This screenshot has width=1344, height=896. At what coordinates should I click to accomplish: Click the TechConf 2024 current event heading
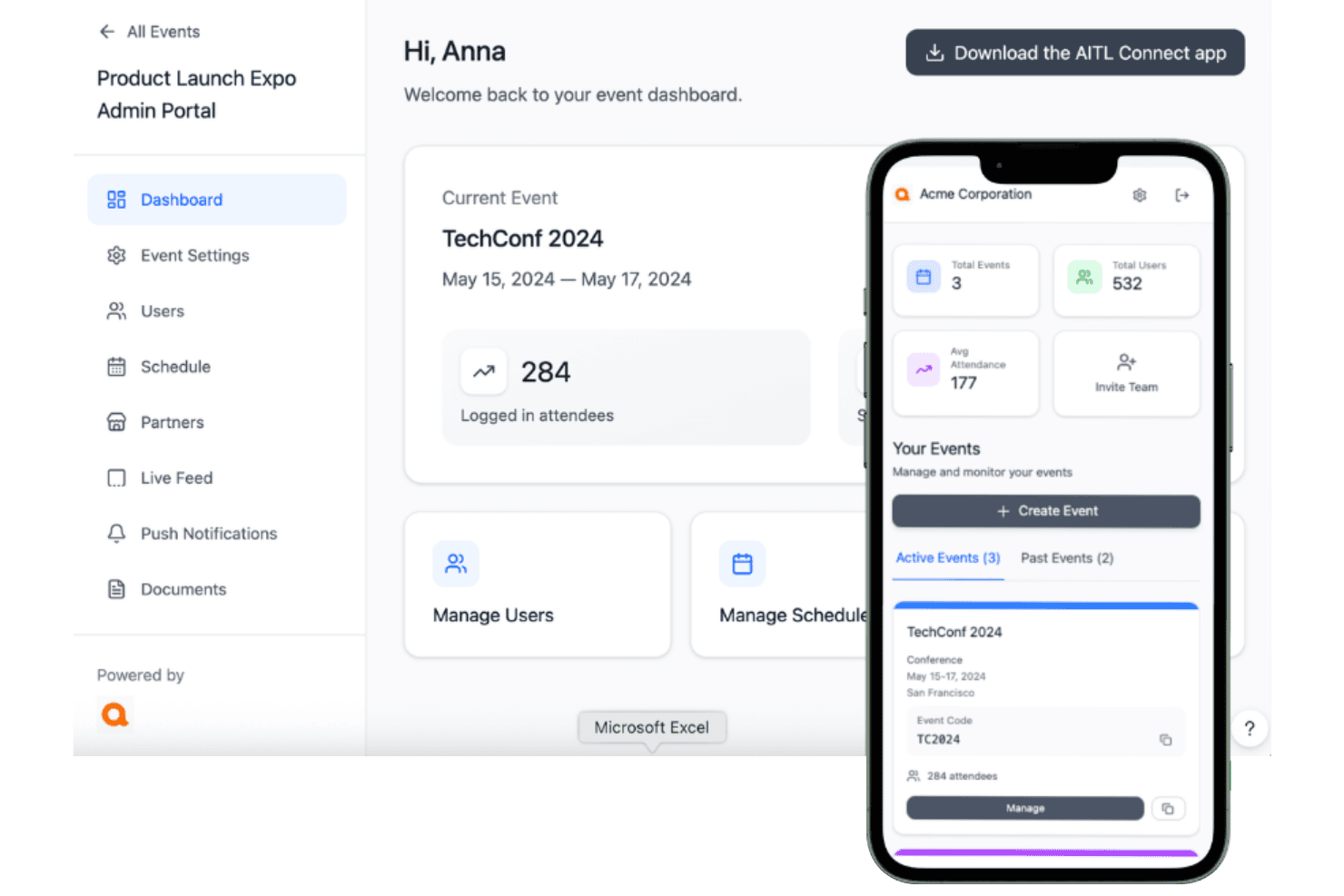coord(522,239)
